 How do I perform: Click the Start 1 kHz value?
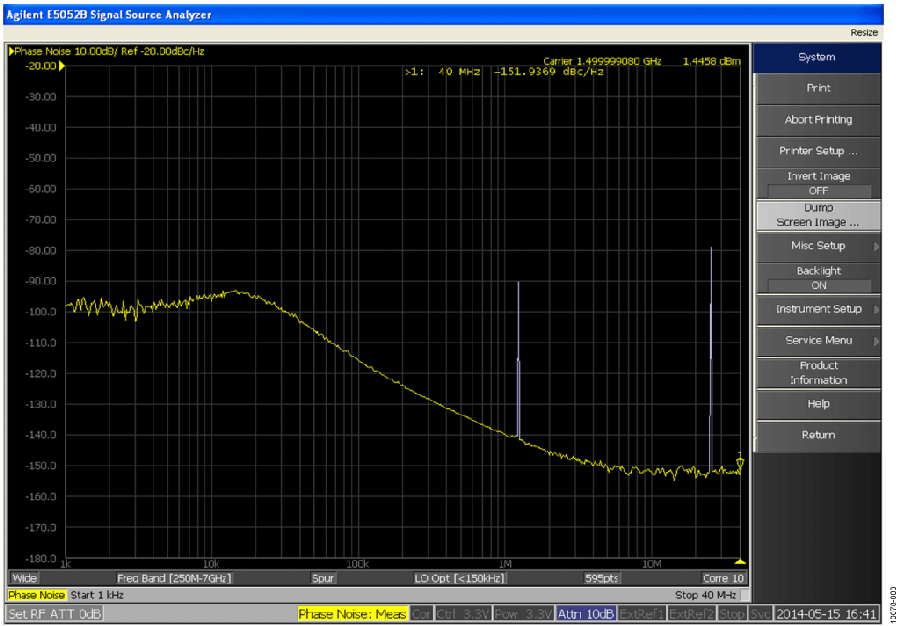coord(97,595)
